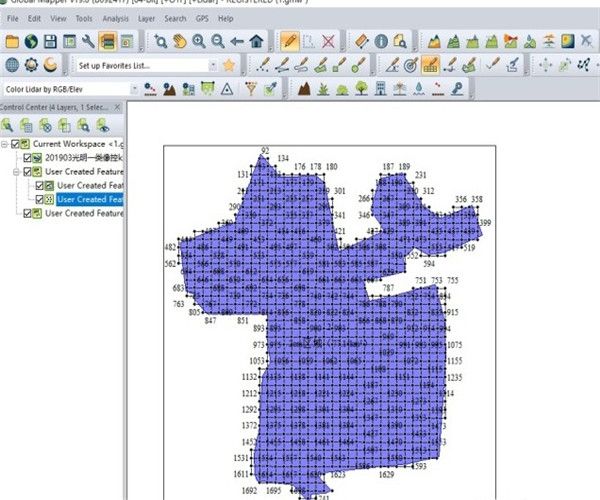Click the Open Data File folder icon

point(12,41)
